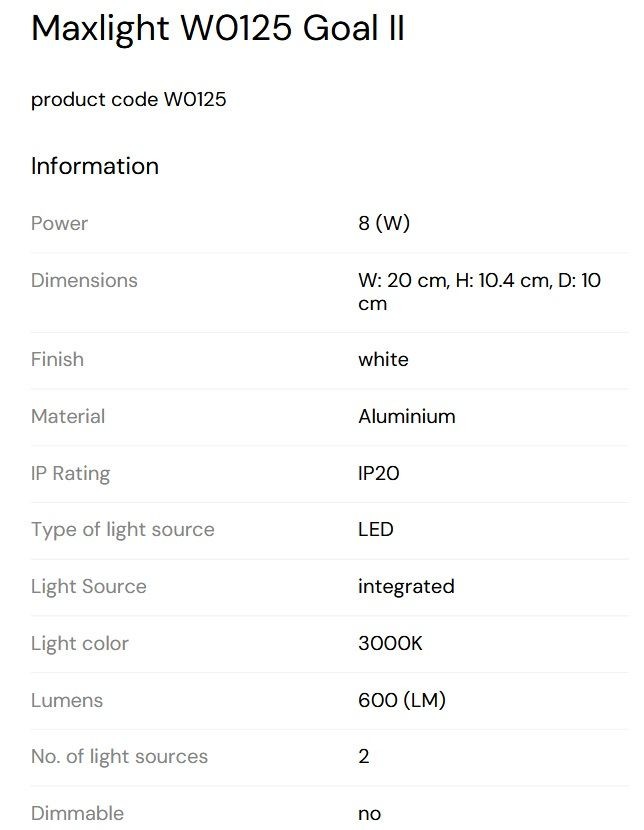Click the Maxlight W0125 Goal II title
This screenshot has width=644, height=830.
point(218,28)
